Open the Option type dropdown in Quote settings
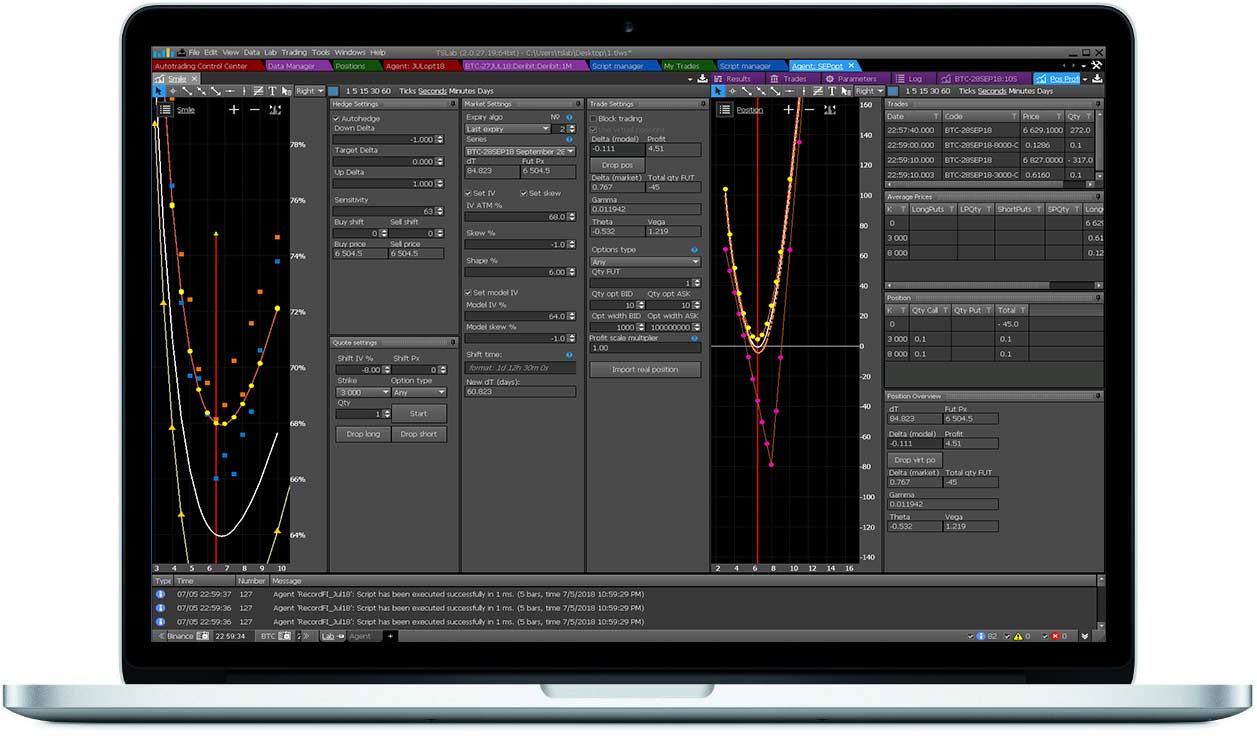This screenshot has height=736, width=1257. coord(419,393)
